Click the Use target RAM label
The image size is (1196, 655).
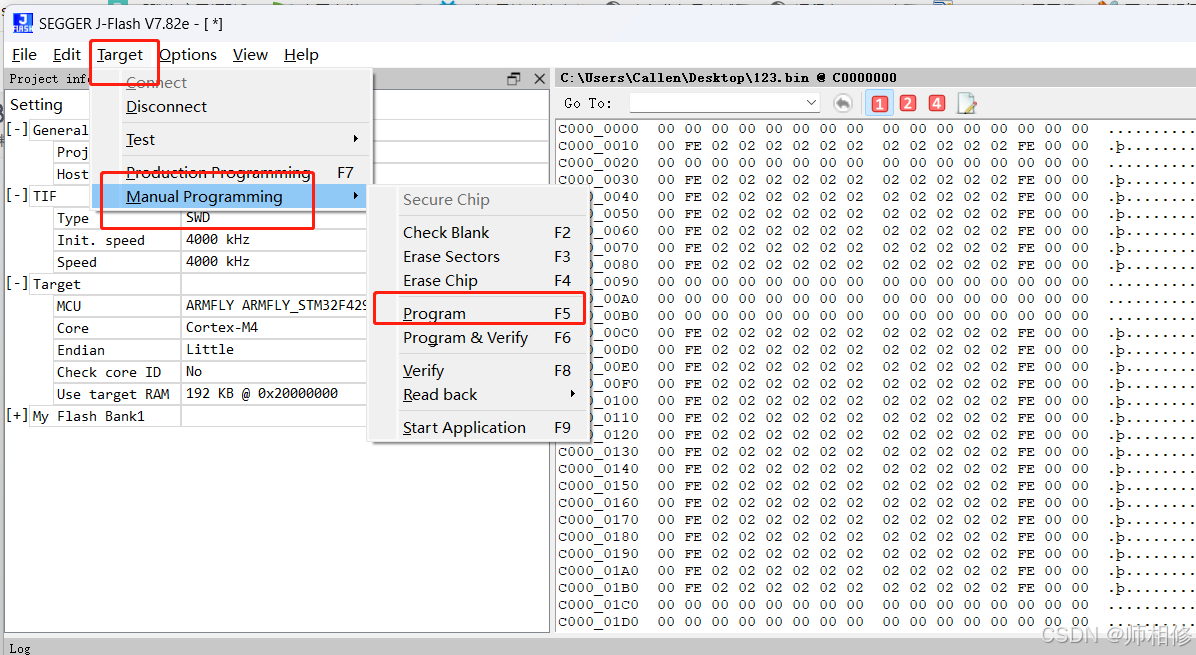(113, 394)
